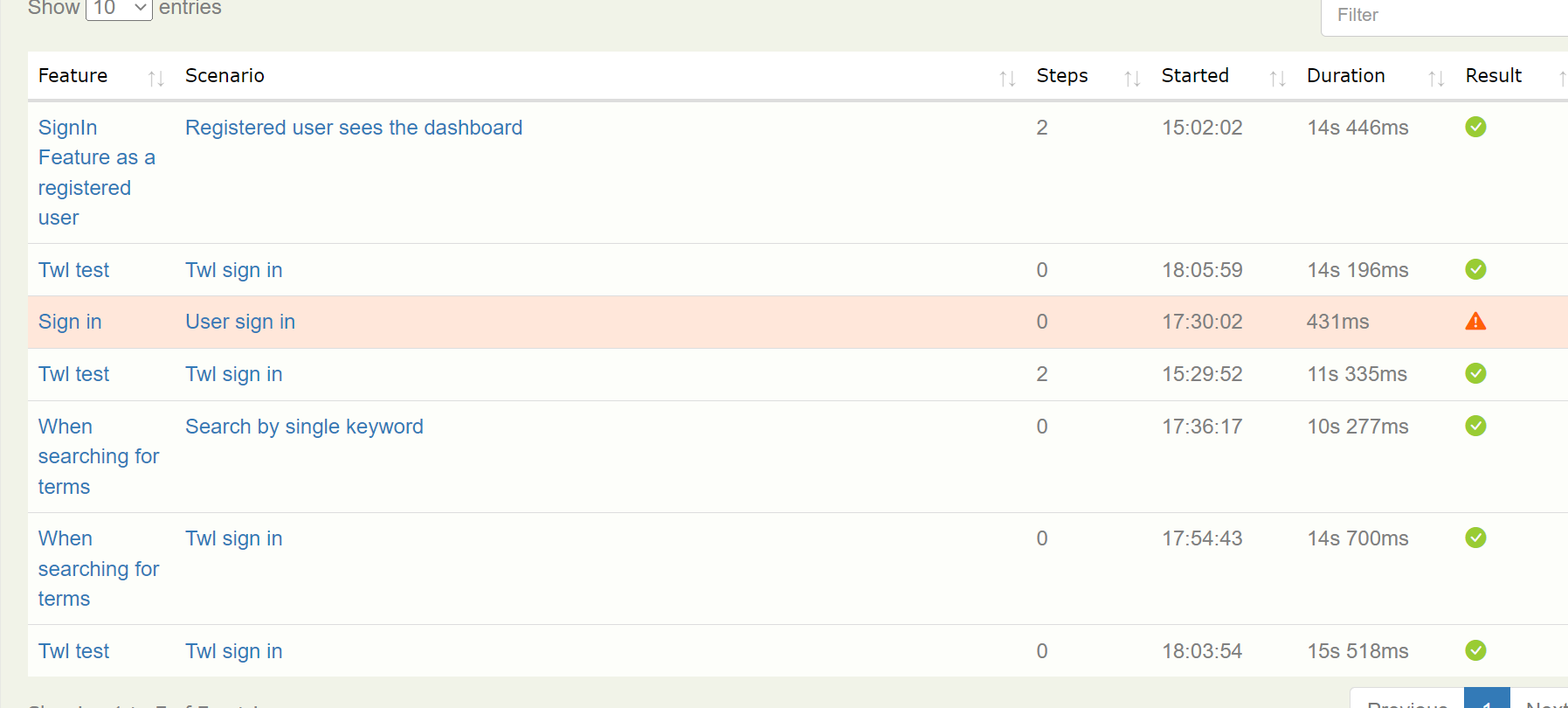Viewport: 1568px width, 708px height.
Task: Click the success icon on the 18:05:59 Twl run
Action: tap(1475, 269)
